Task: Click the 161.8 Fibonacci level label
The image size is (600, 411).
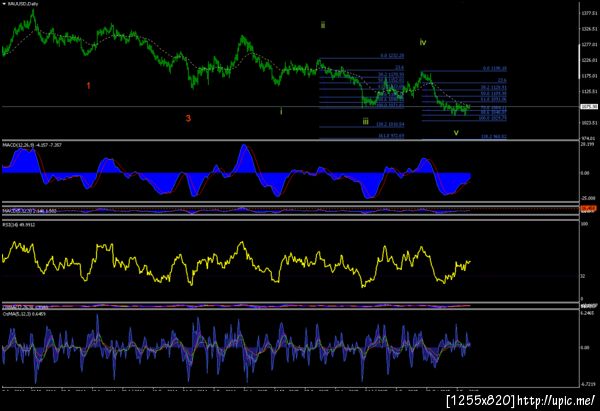Action: click(391, 136)
